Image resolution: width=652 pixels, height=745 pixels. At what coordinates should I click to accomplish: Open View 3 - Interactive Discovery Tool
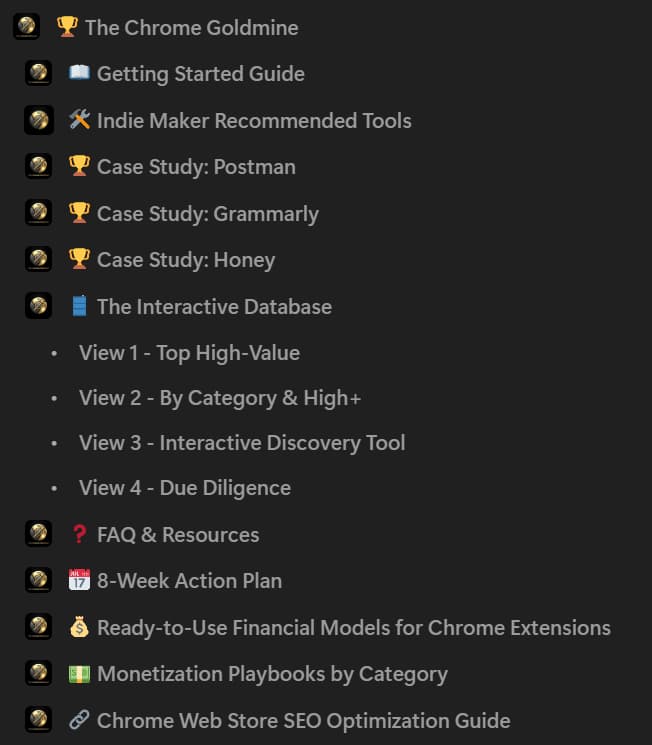pos(242,443)
